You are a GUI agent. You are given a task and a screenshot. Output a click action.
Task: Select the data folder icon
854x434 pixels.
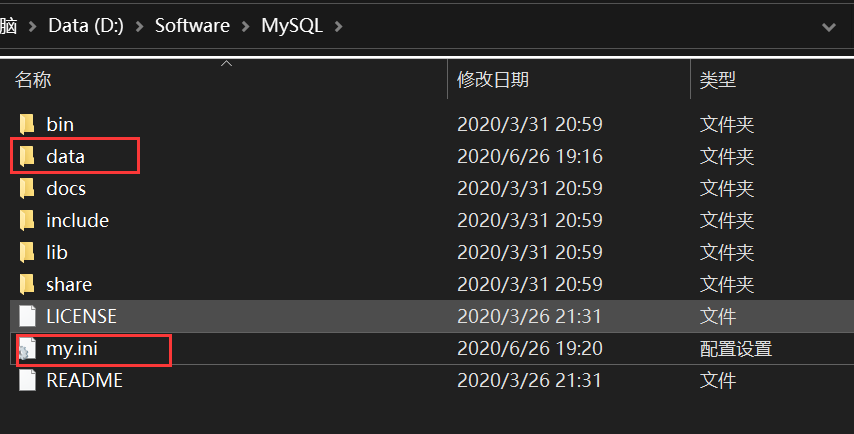pyautogui.click(x=27, y=156)
